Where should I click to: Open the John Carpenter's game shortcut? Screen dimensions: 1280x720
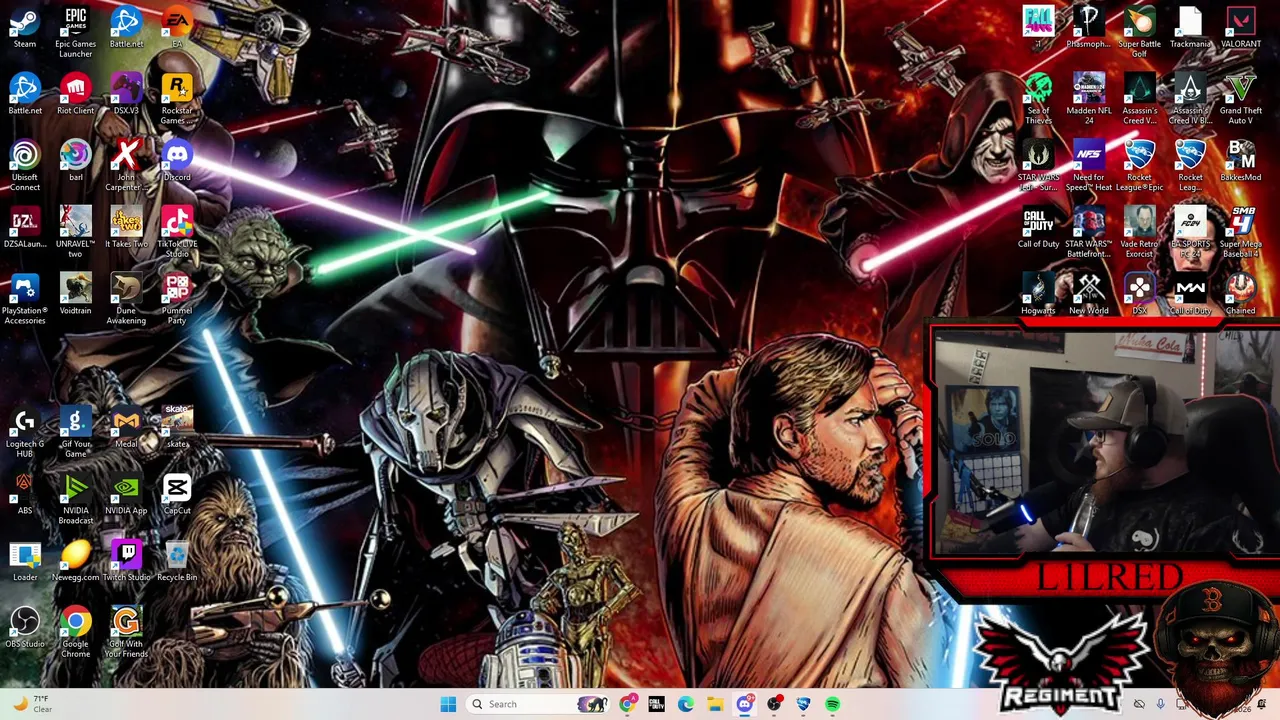pos(126,166)
